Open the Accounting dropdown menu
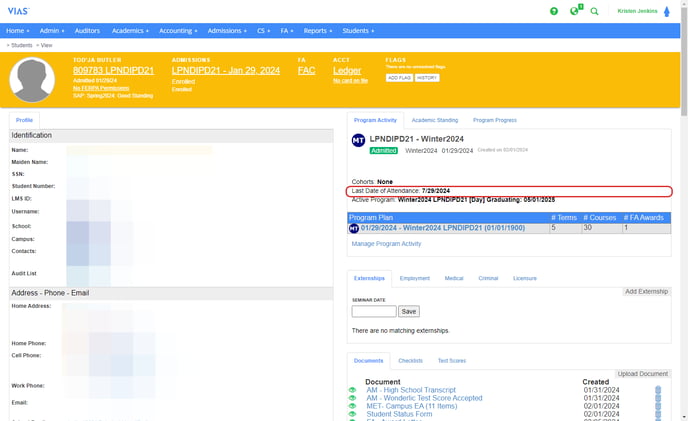Viewport: 688px width, 421px height. click(x=179, y=31)
